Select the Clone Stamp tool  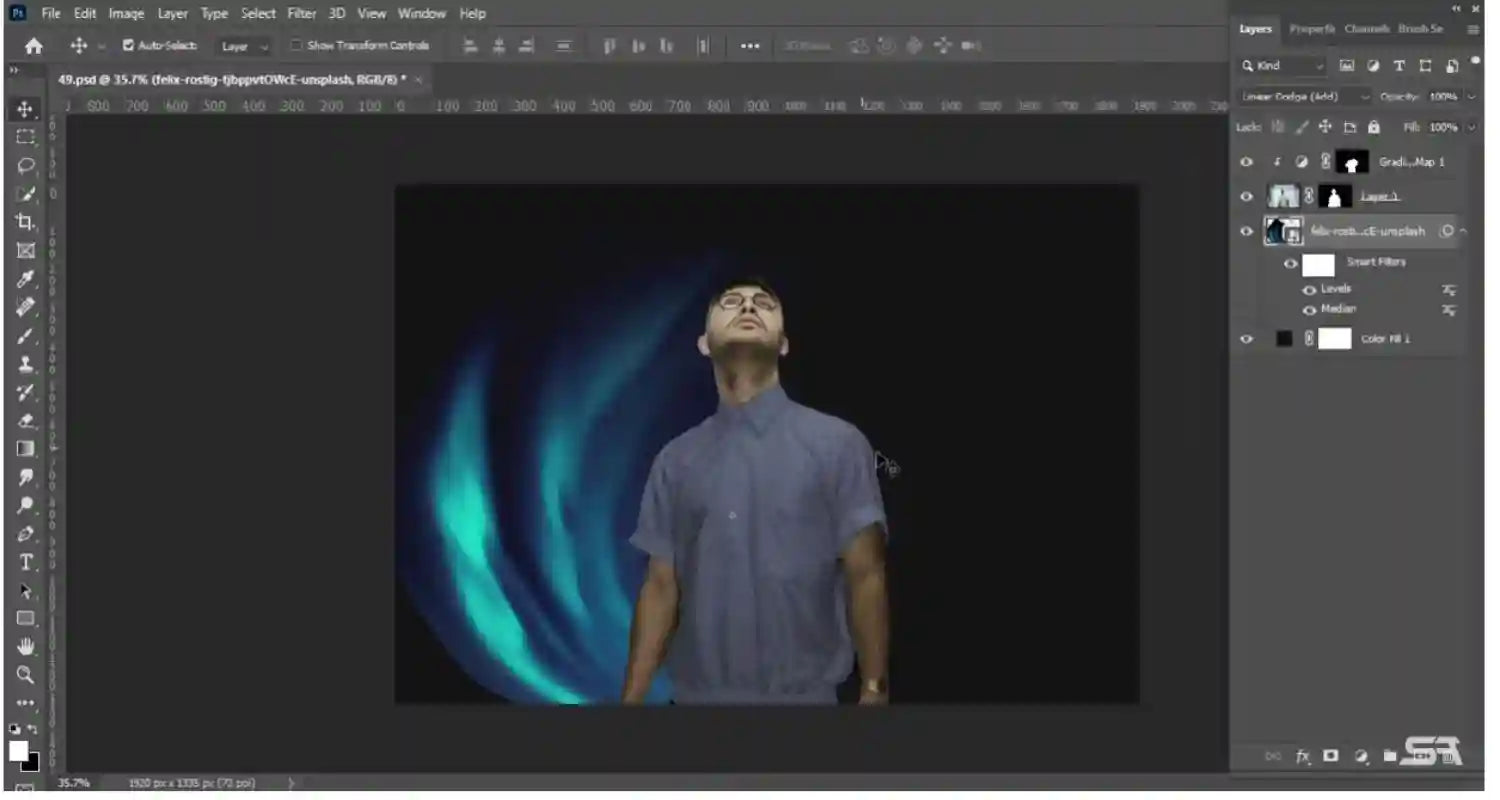tap(26, 364)
